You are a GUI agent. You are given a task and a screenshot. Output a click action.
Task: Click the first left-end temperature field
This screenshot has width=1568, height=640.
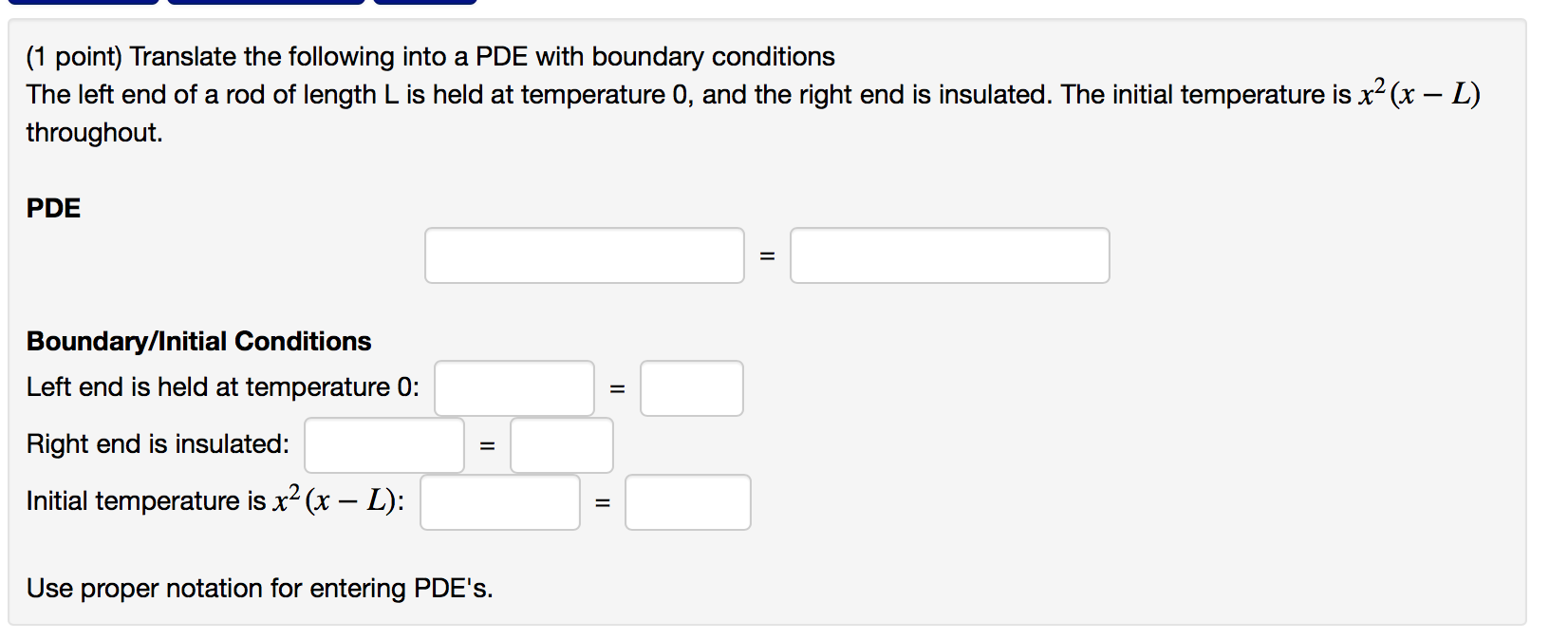(513, 388)
